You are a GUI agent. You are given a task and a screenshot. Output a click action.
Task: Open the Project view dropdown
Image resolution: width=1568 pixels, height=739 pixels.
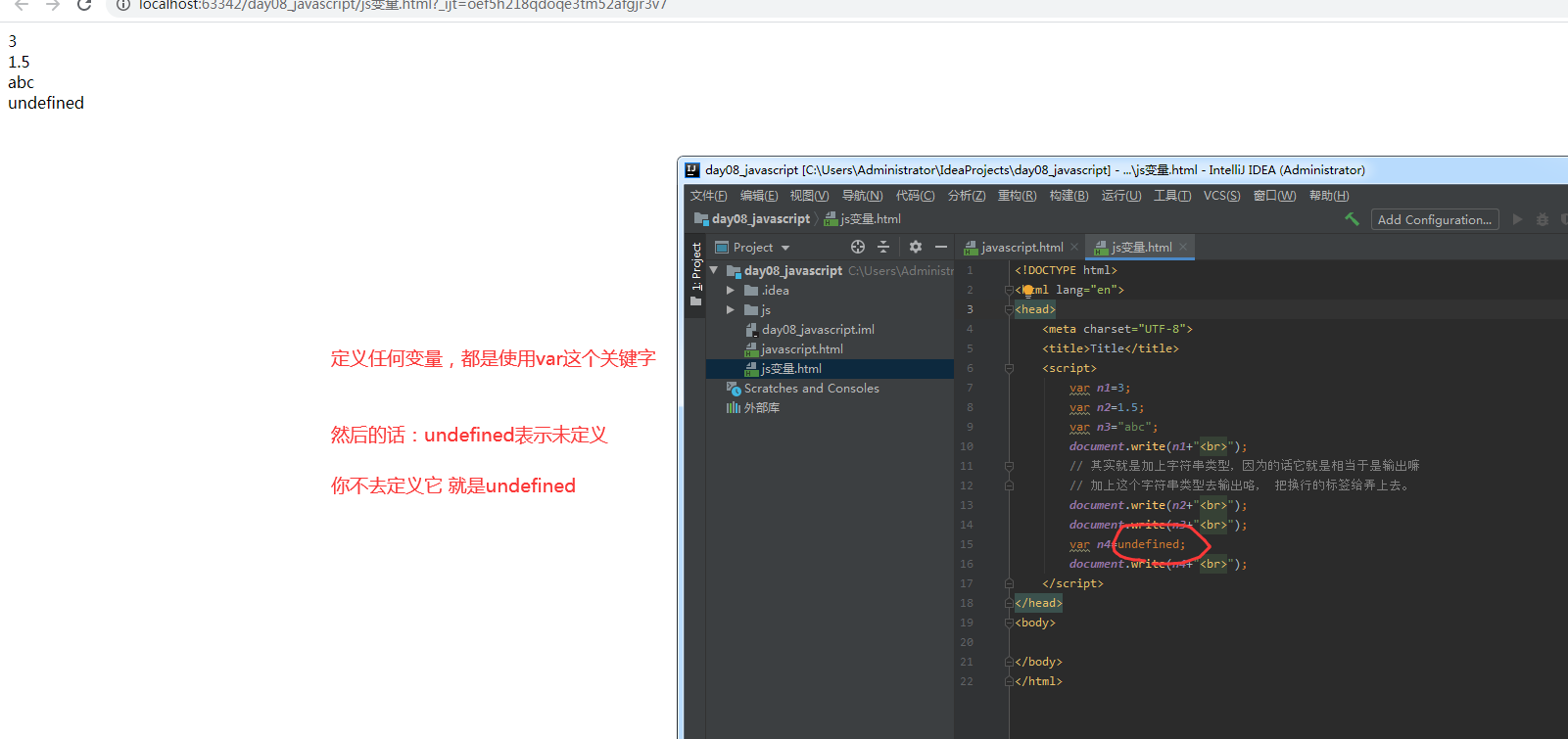coord(753,248)
